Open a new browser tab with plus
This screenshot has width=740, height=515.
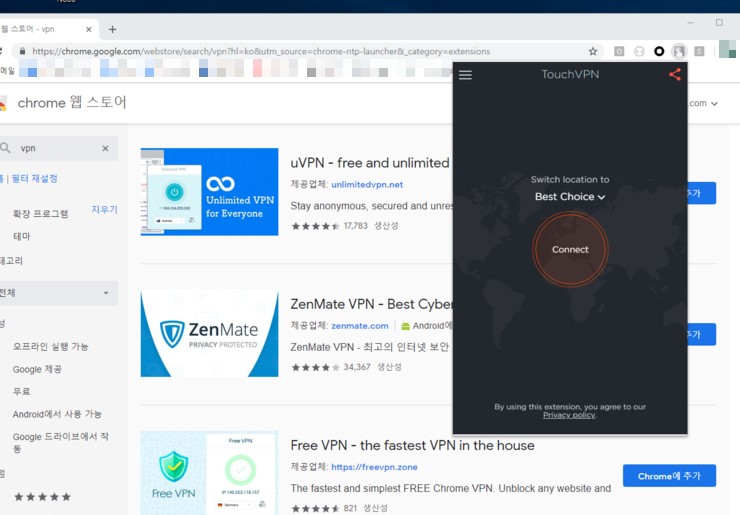point(112,29)
